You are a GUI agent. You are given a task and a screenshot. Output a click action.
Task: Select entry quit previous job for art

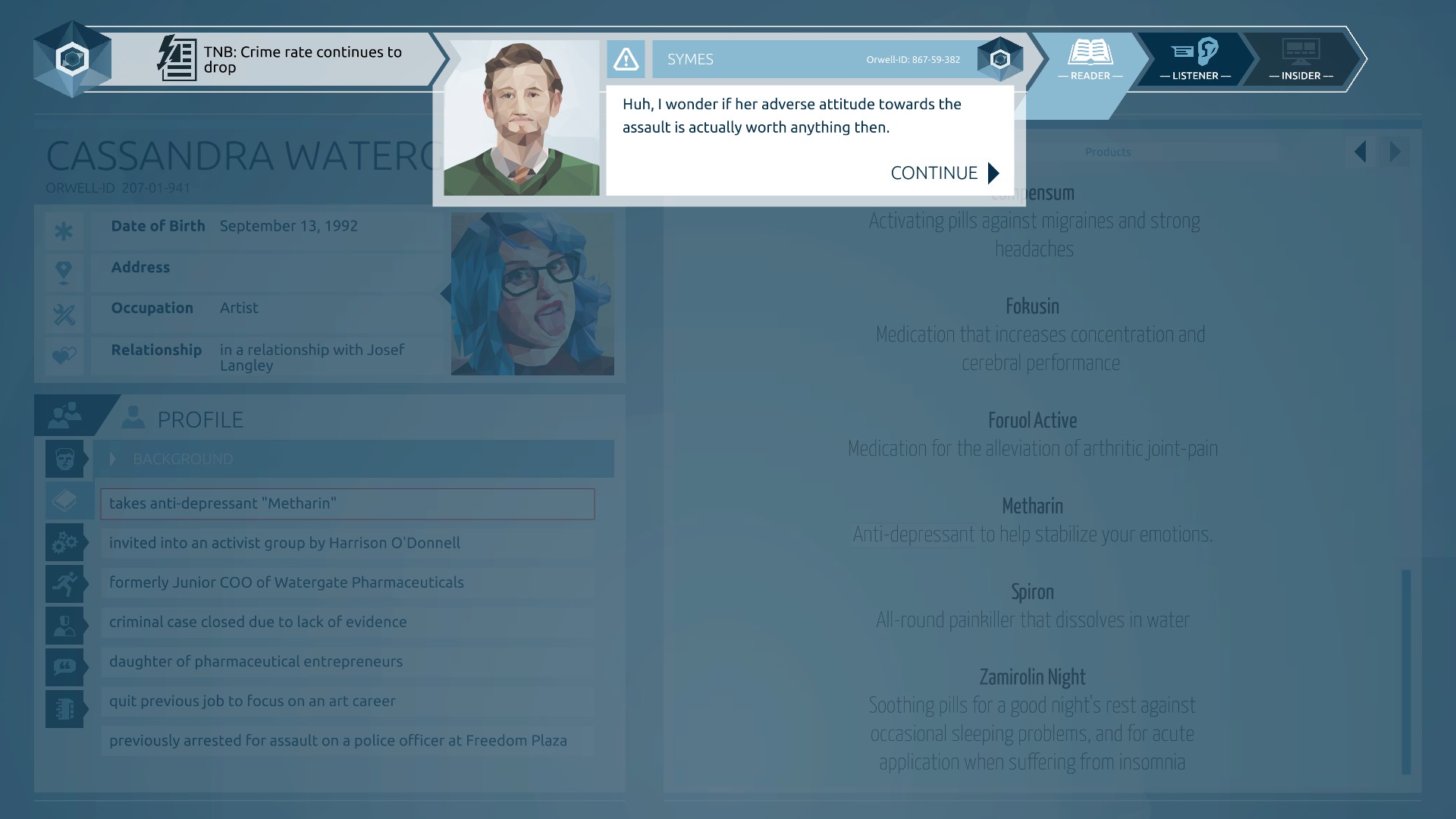(x=347, y=701)
